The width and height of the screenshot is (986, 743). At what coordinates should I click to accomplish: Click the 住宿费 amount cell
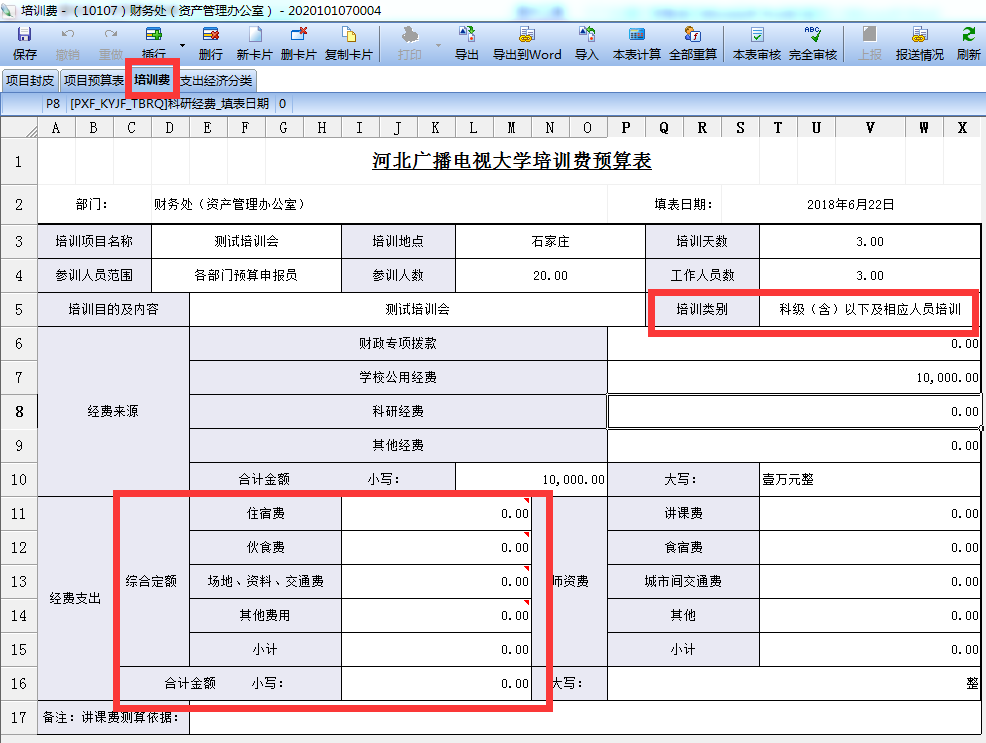pyautogui.click(x=436, y=514)
